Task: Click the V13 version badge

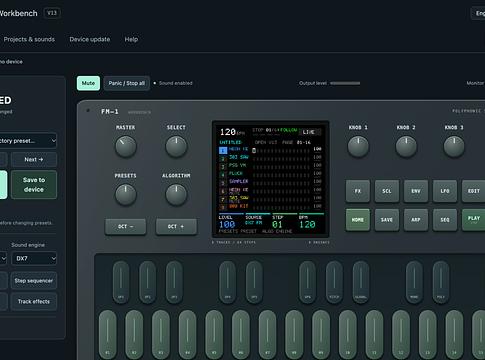Action: (x=52, y=13)
